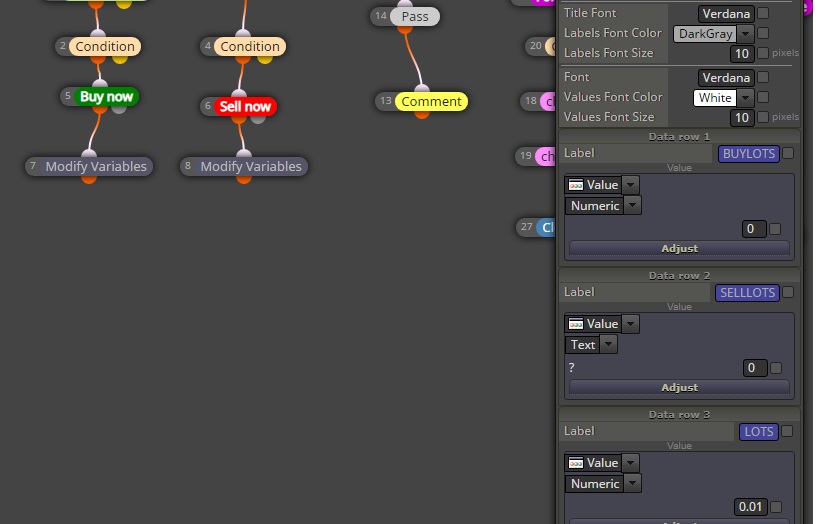This screenshot has width=819, height=524.
Task: Click orange output connector under Modify Variables 7
Action: click(89, 179)
